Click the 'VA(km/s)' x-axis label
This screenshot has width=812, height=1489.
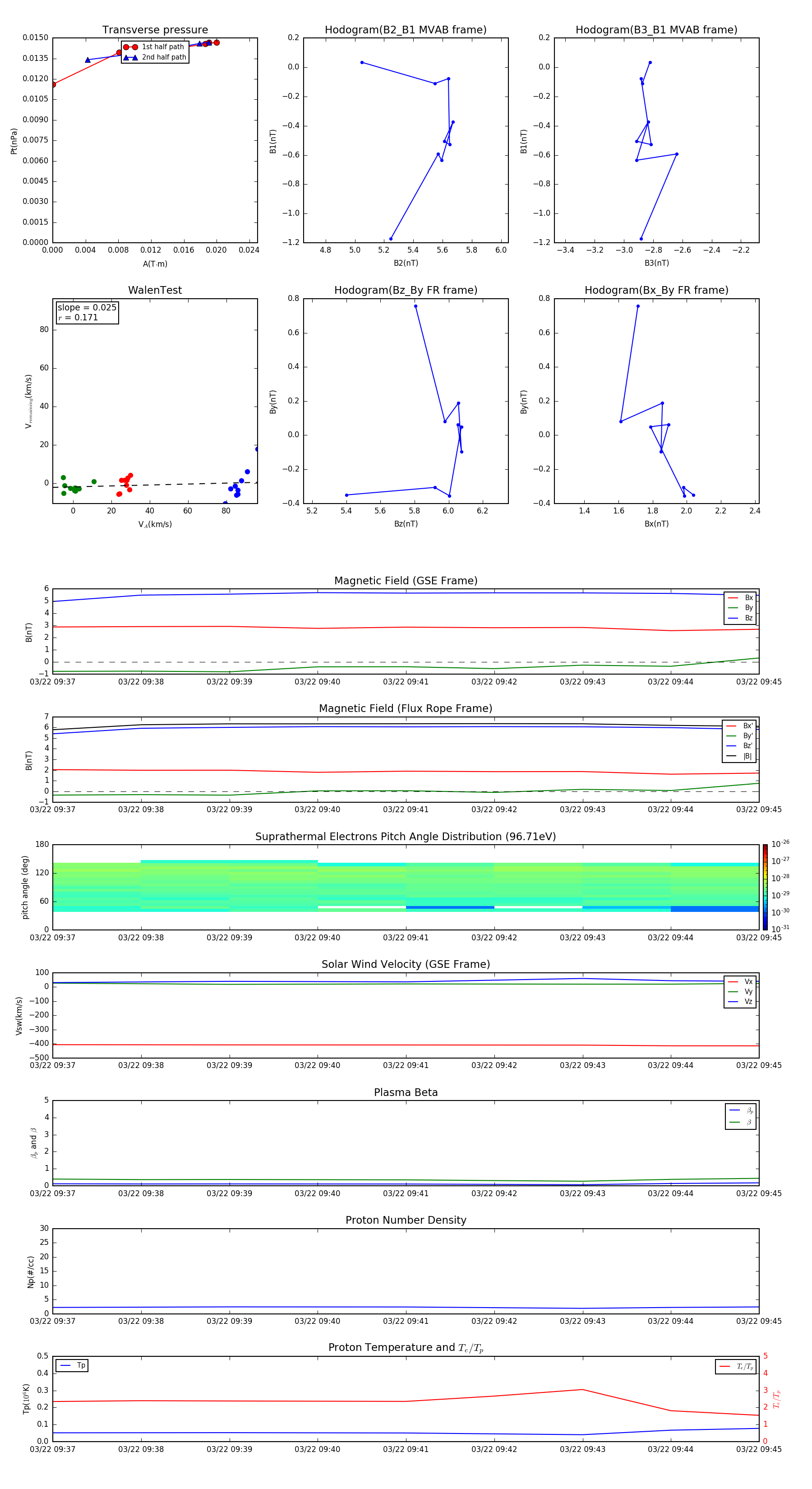[x=155, y=525]
